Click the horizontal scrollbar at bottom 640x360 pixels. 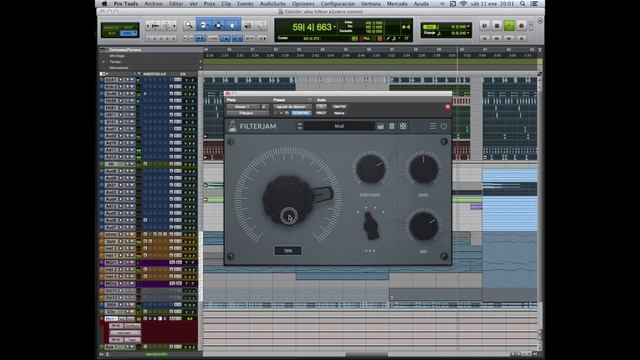point(367,354)
